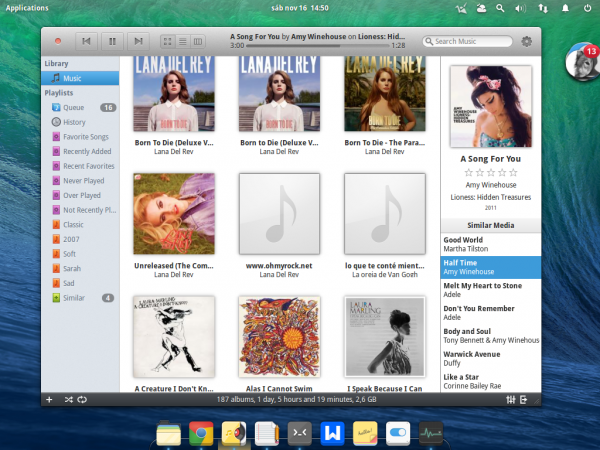Open the network indicator

(543, 8)
